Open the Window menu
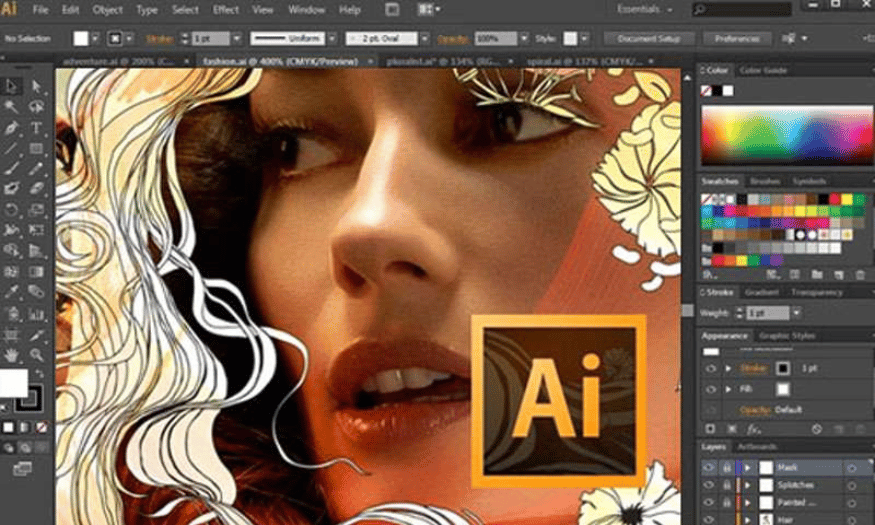The width and height of the screenshot is (875, 525). pyautogui.click(x=306, y=9)
